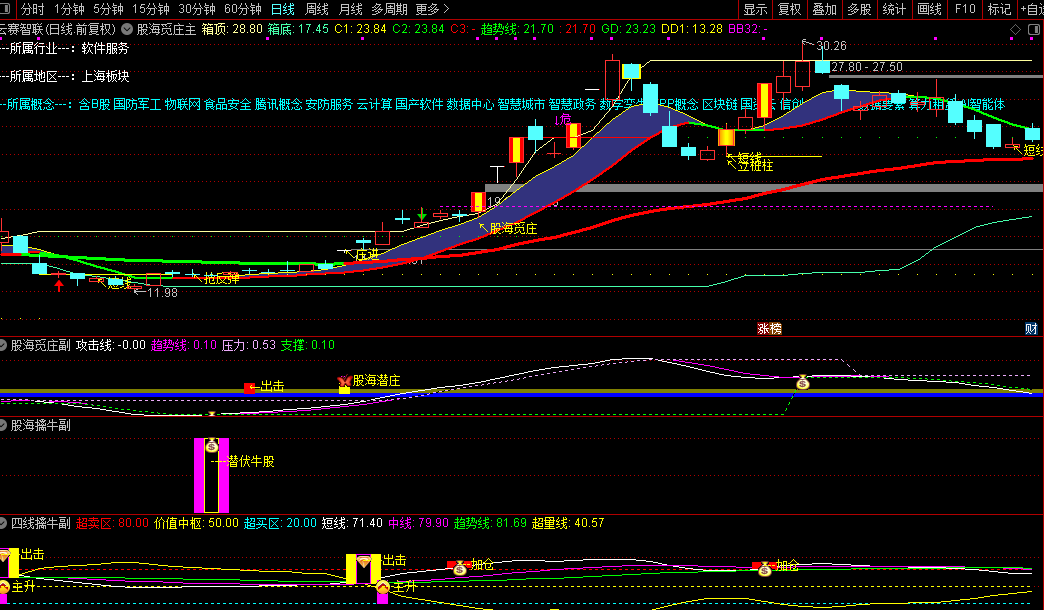Switch to 月线 monthly chart
1044x610 pixels.
[x=351, y=9]
